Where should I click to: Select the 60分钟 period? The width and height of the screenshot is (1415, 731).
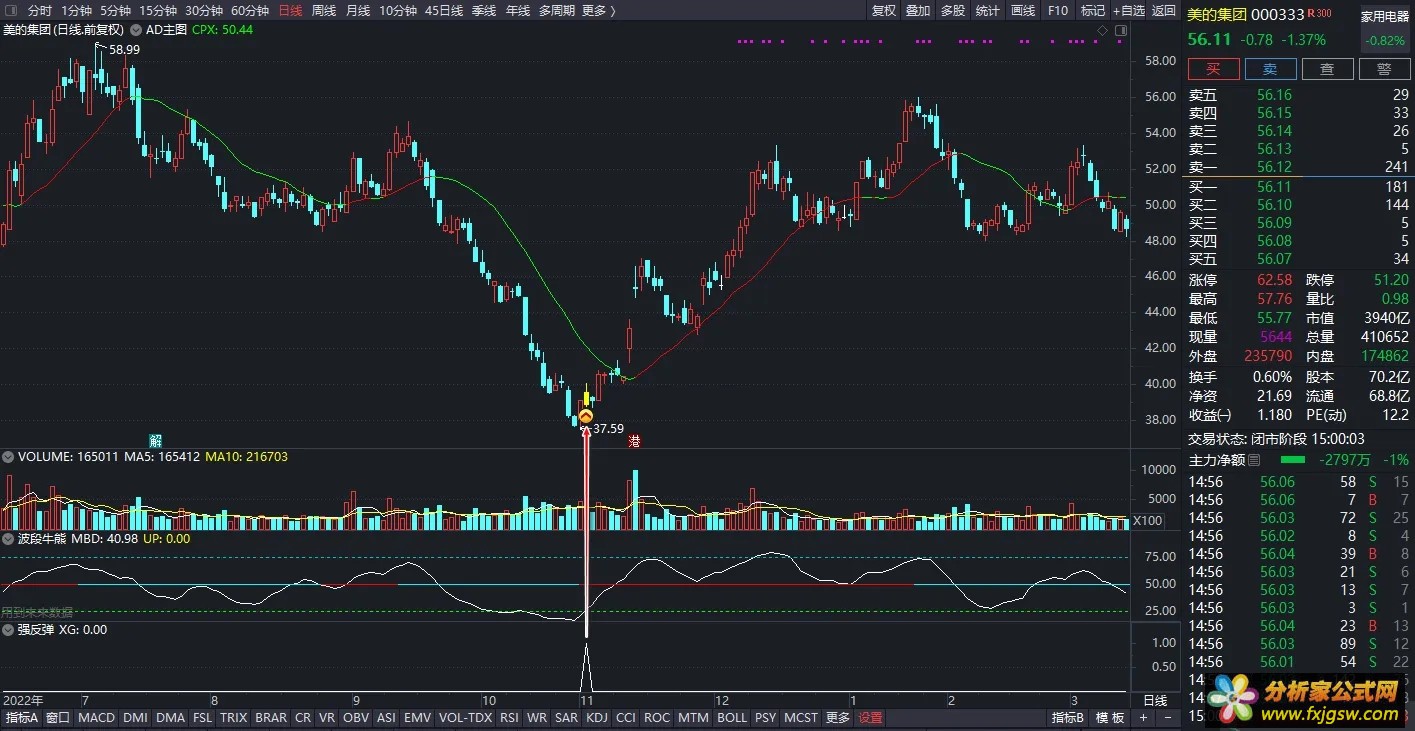(249, 10)
